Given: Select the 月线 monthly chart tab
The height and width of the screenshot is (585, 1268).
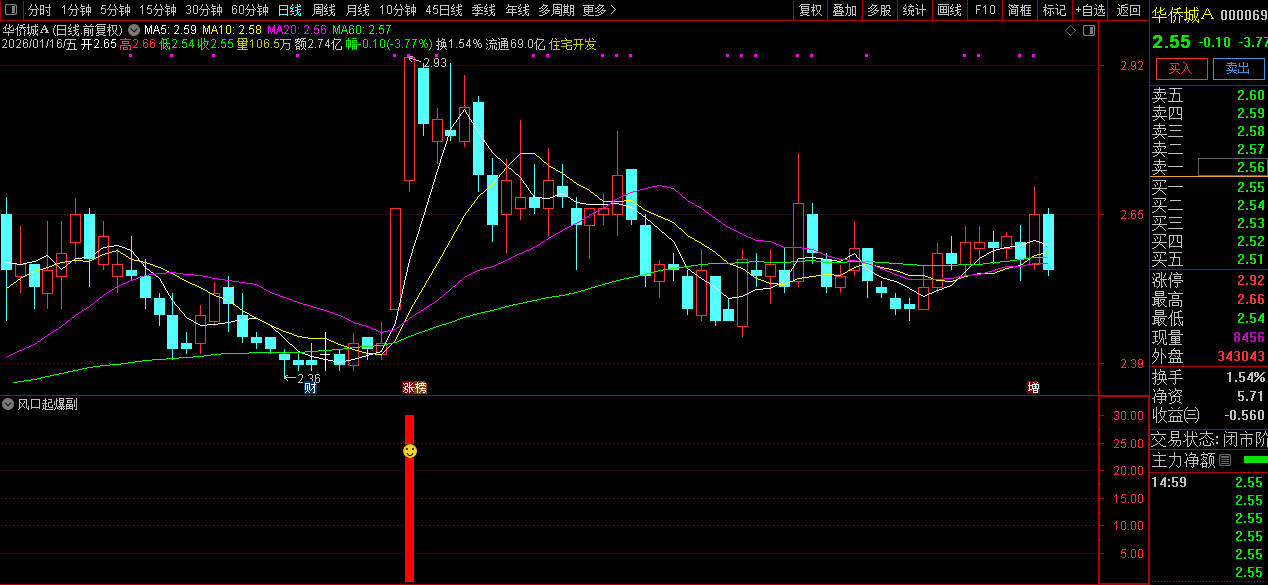Looking at the screenshot, I should (358, 10).
